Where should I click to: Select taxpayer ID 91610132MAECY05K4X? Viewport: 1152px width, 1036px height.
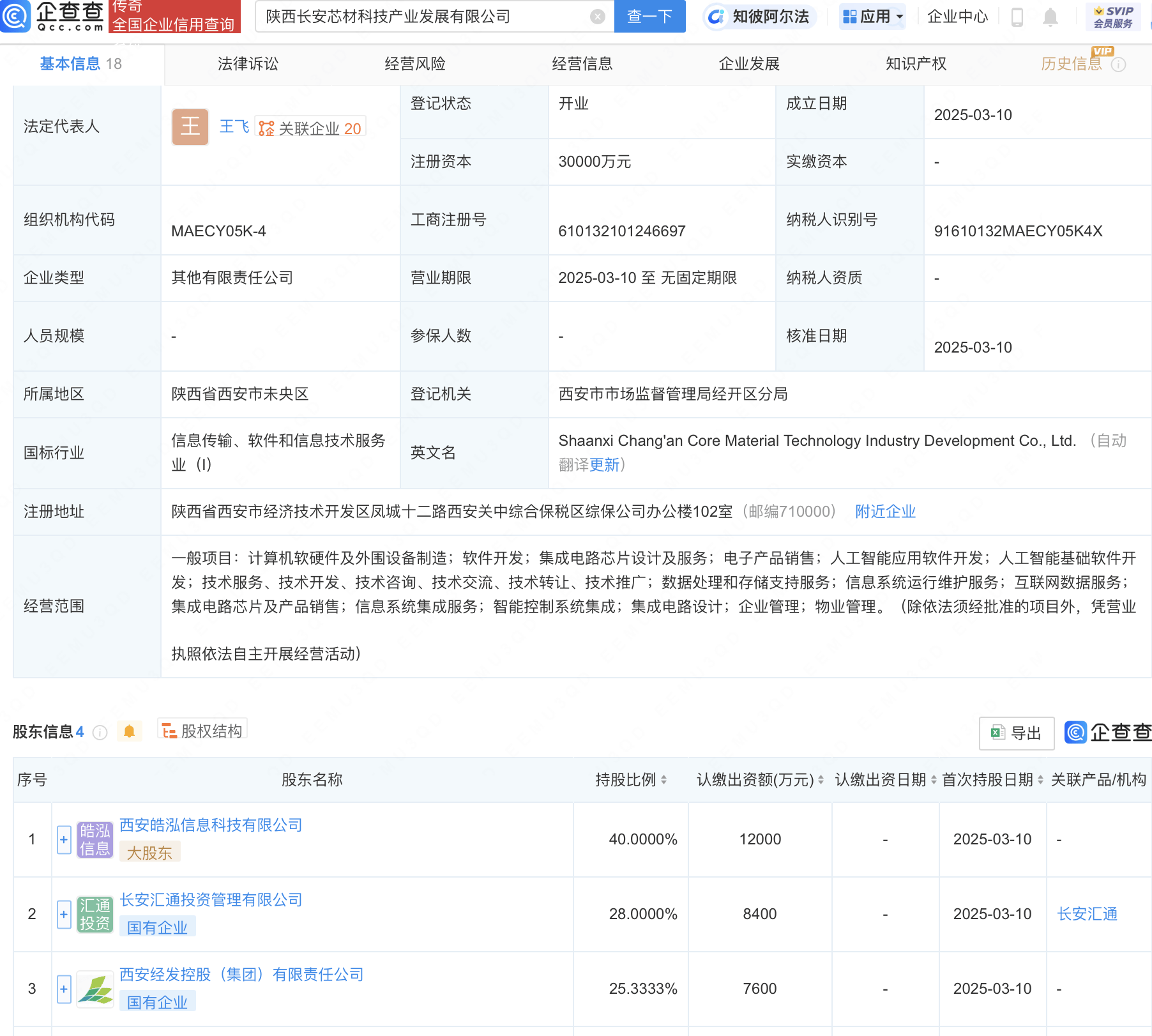pos(1018,231)
